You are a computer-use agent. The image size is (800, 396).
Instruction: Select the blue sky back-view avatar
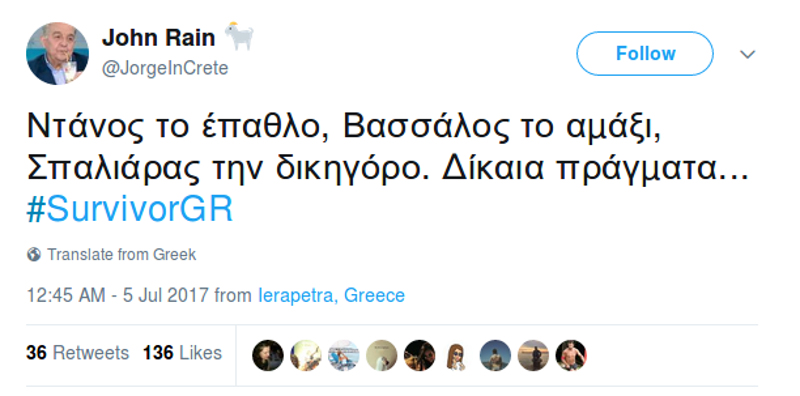[495, 355]
